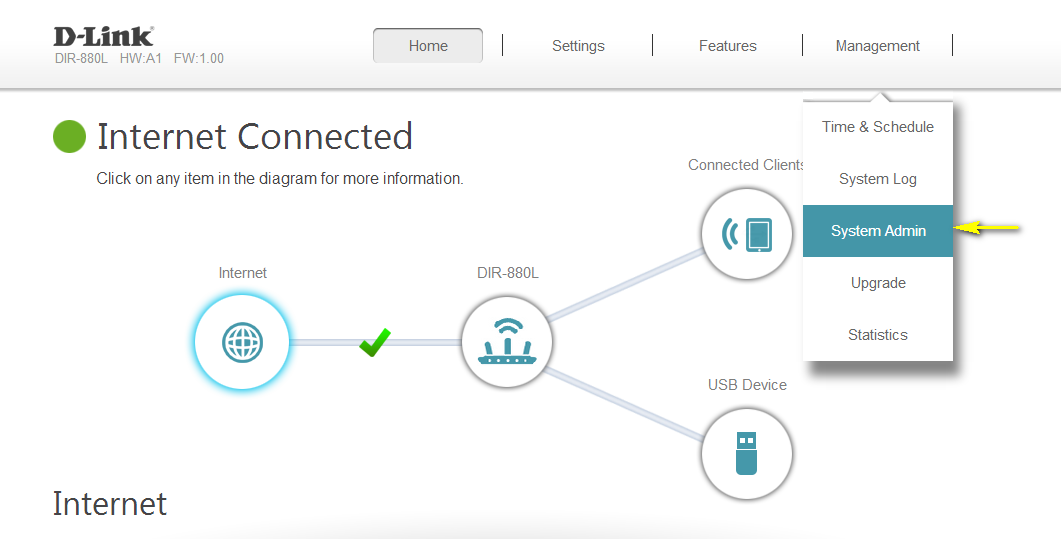Click the 'USB Device' text label

click(x=747, y=385)
